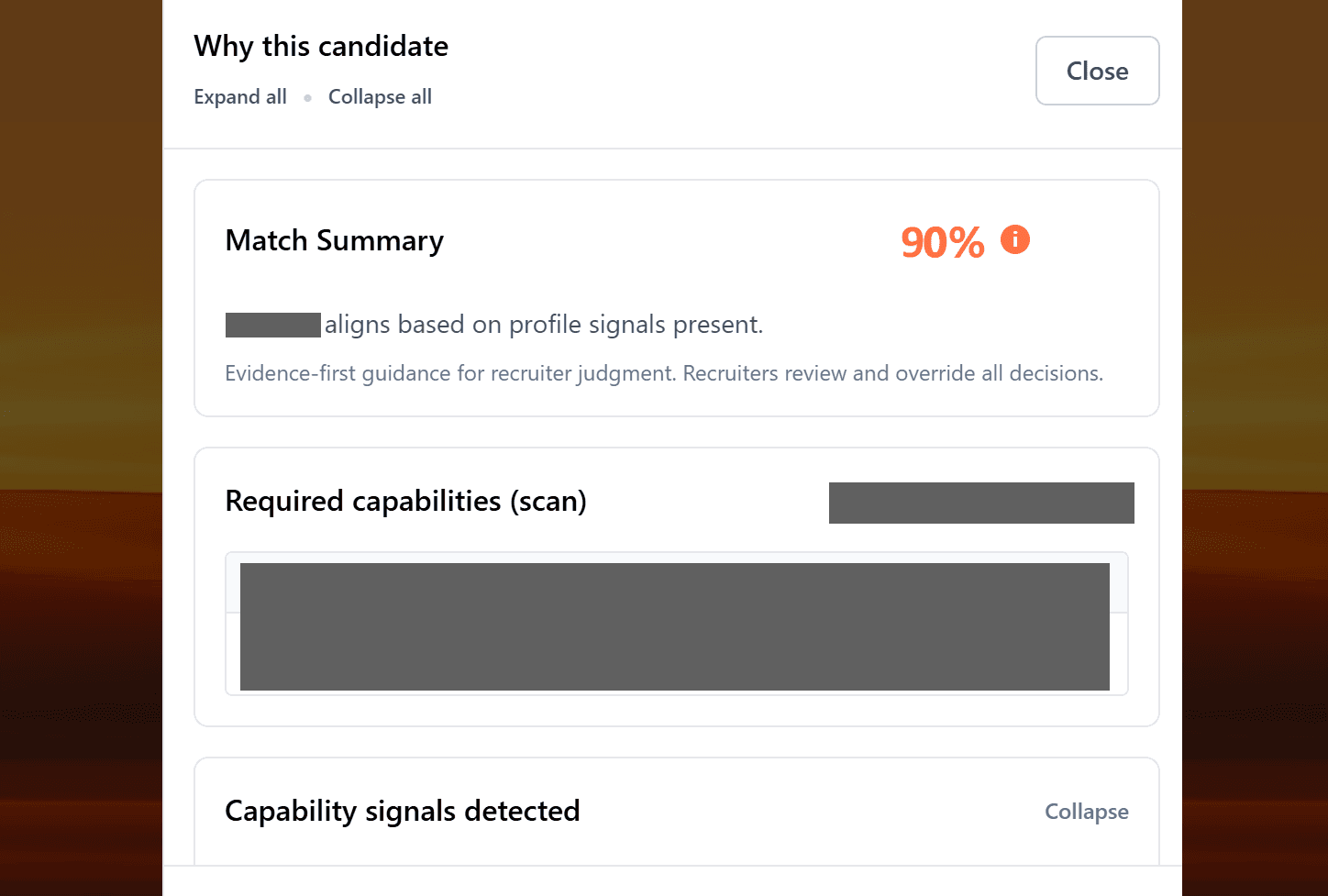The image size is (1328, 896).
Task: Collapse all sections using Collapse all
Action: coord(380,96)
